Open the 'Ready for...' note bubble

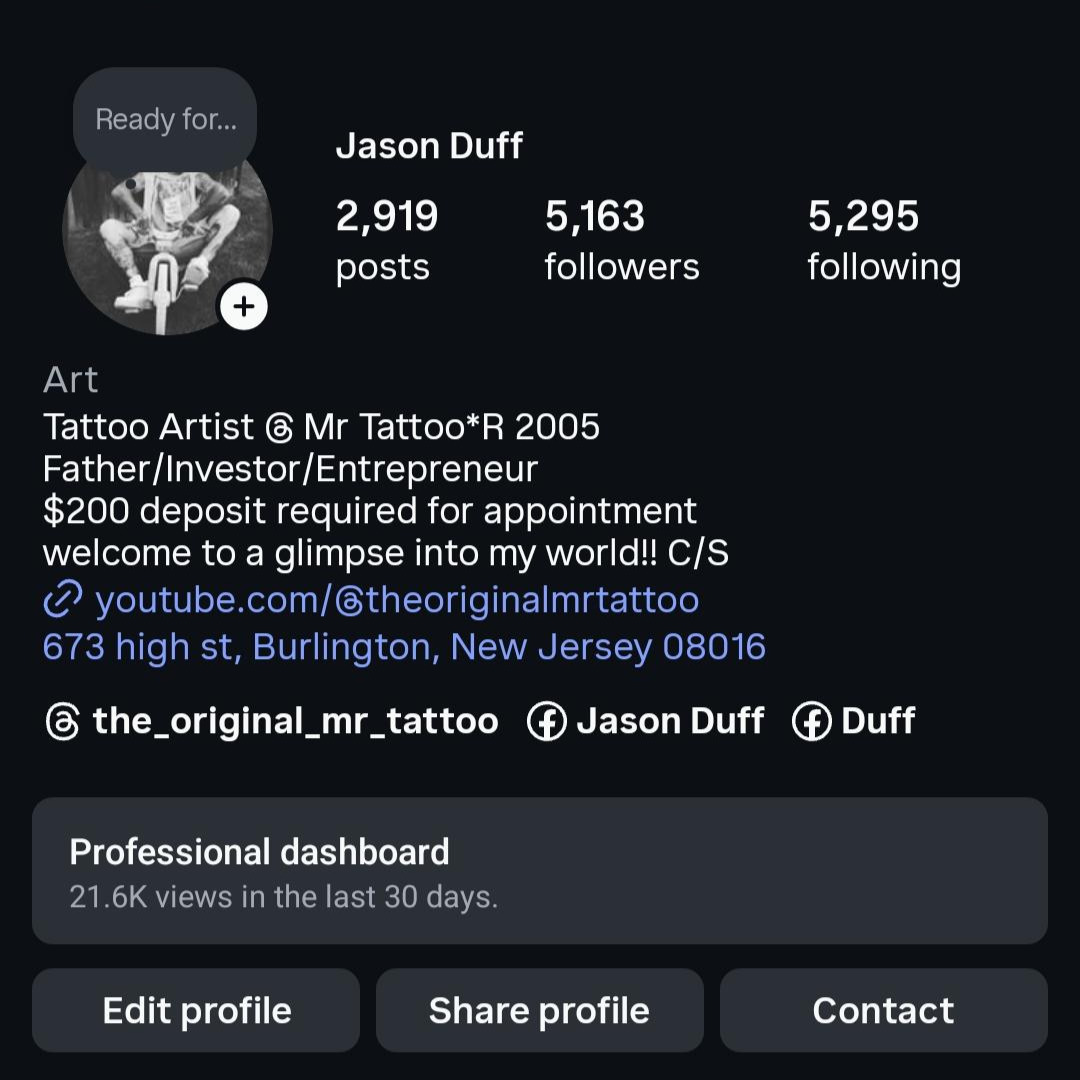pyautogui.click(x=165, y=120)
